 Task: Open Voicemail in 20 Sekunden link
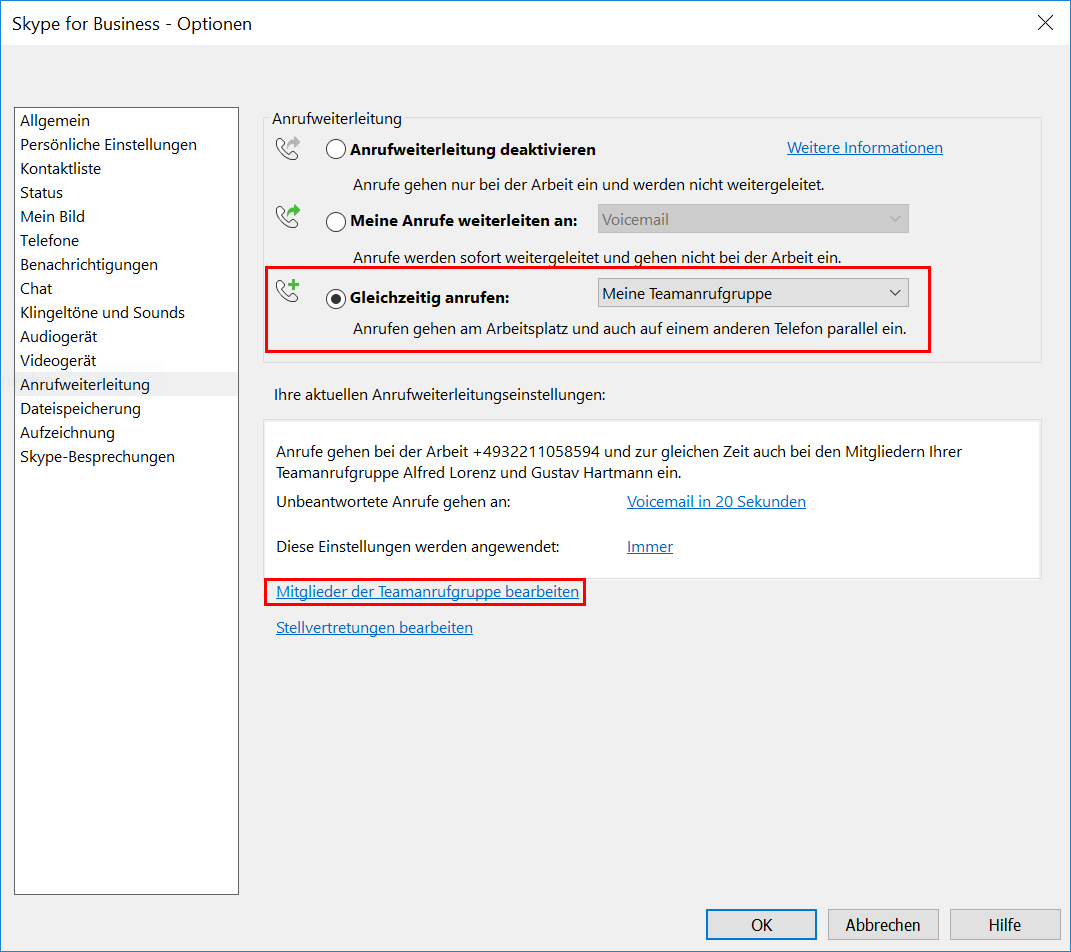coord(717,501)
